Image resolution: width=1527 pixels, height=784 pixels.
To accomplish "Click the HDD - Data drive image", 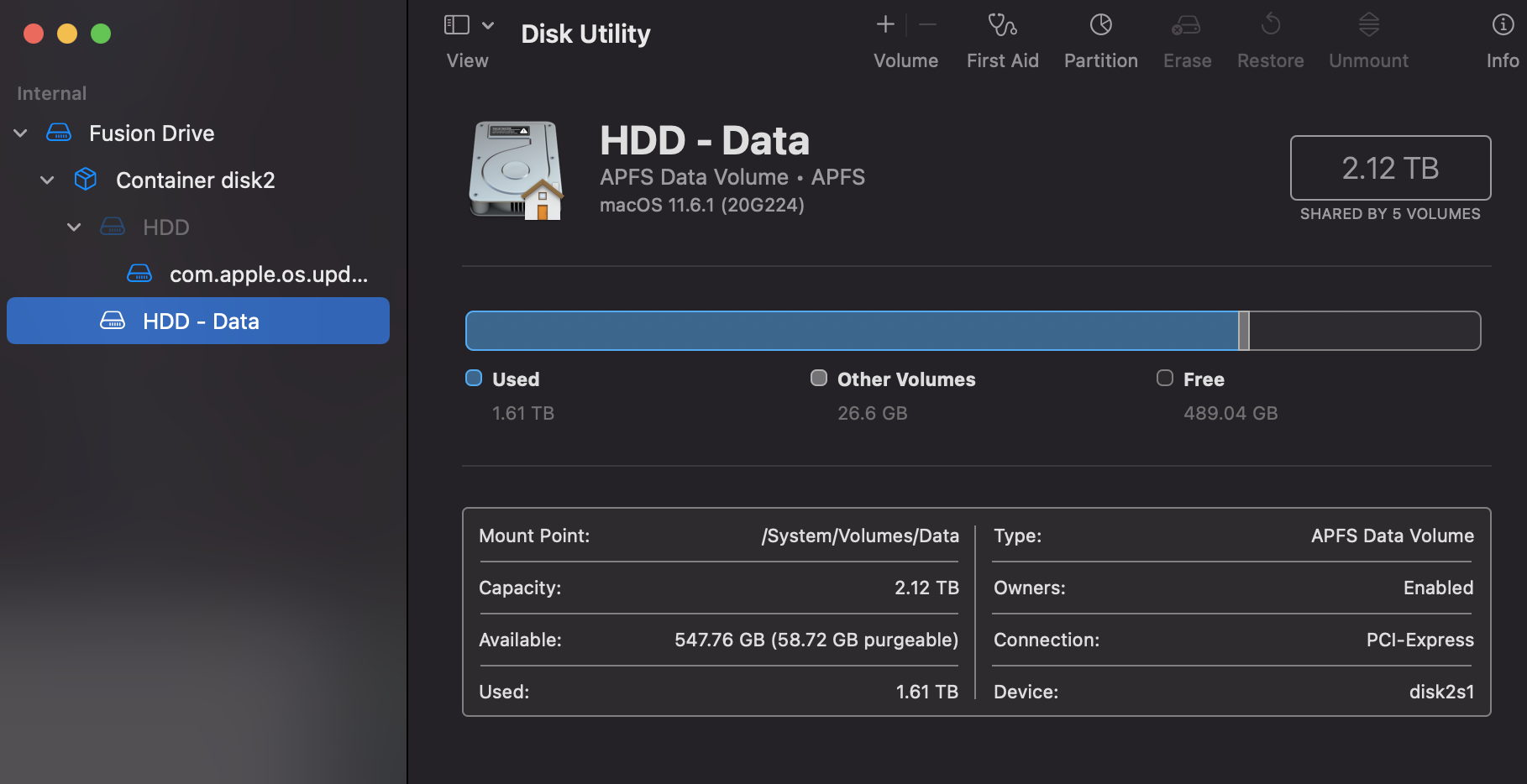I will 515,170.
